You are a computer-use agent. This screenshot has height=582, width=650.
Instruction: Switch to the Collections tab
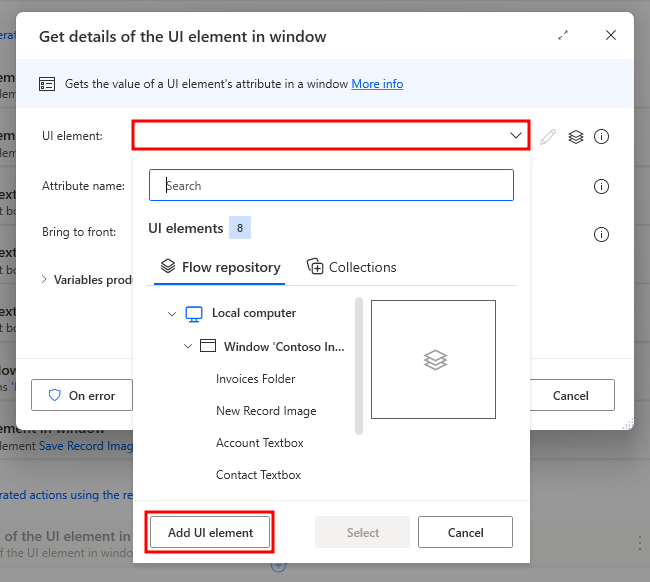[351, 267]
